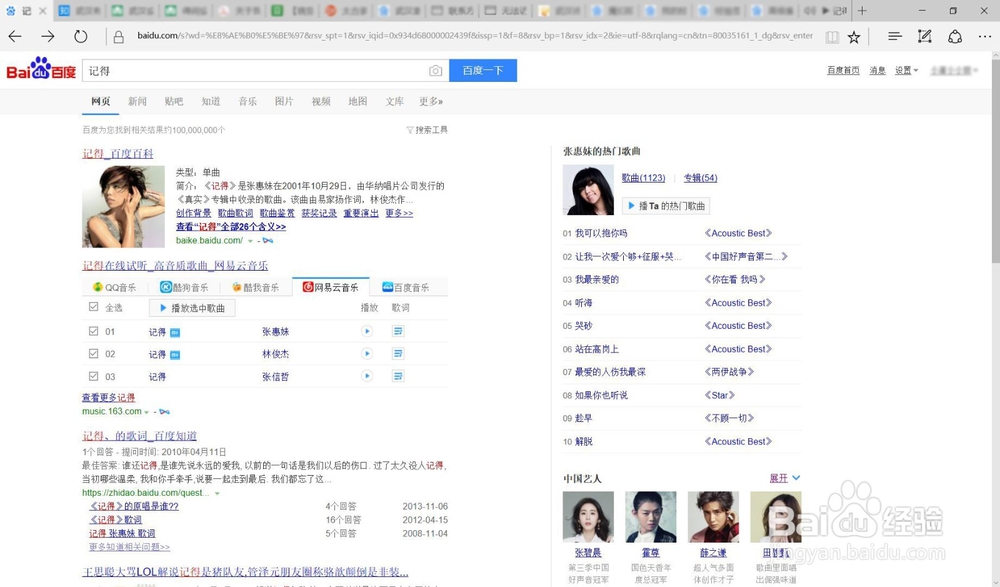The image size is (1000, 587).
Task: Open 百度首页 link
Action: tap(843, 70)
